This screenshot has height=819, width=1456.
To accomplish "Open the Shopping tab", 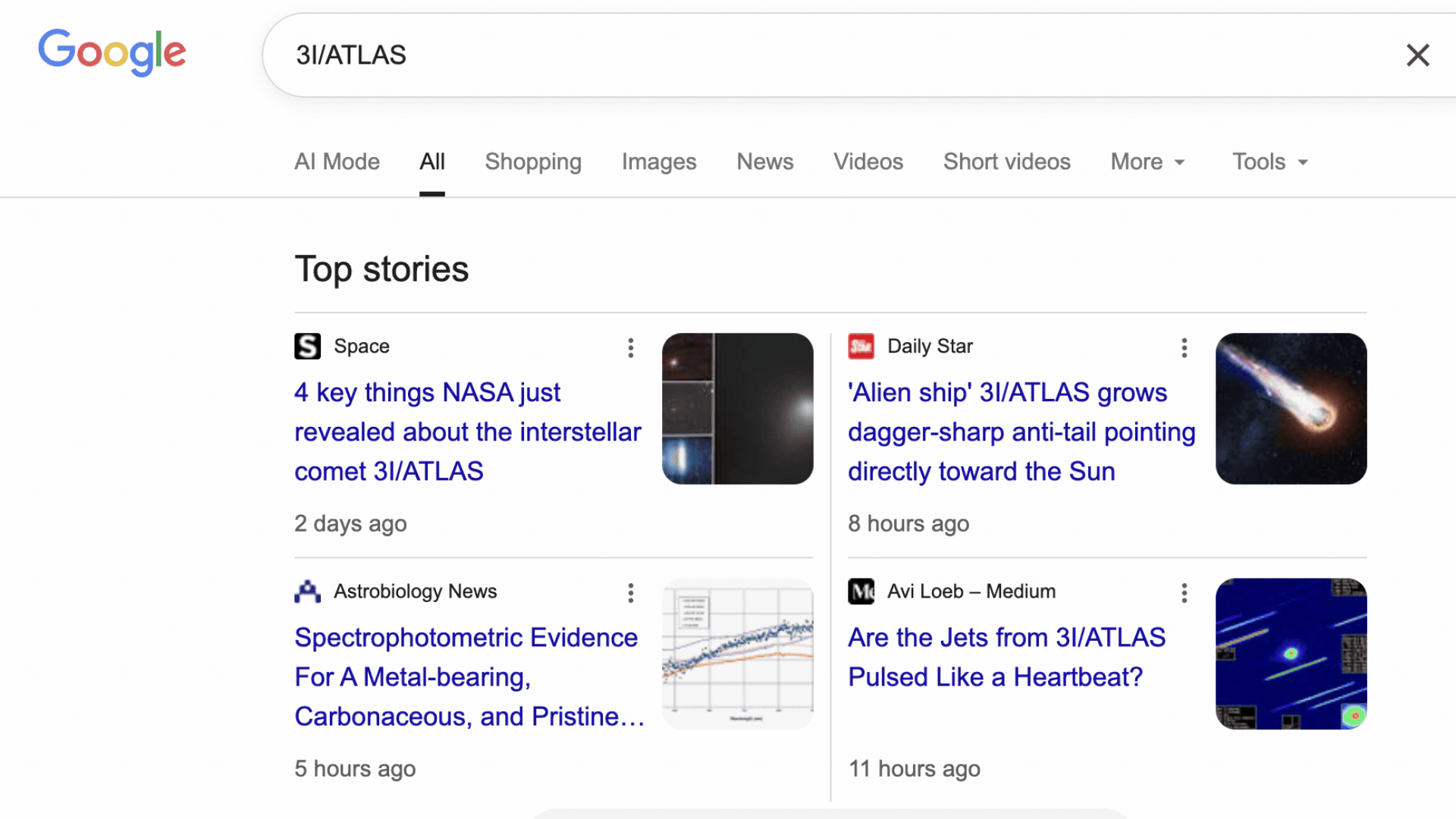I will pyautogui.click(x=533, y=162).
